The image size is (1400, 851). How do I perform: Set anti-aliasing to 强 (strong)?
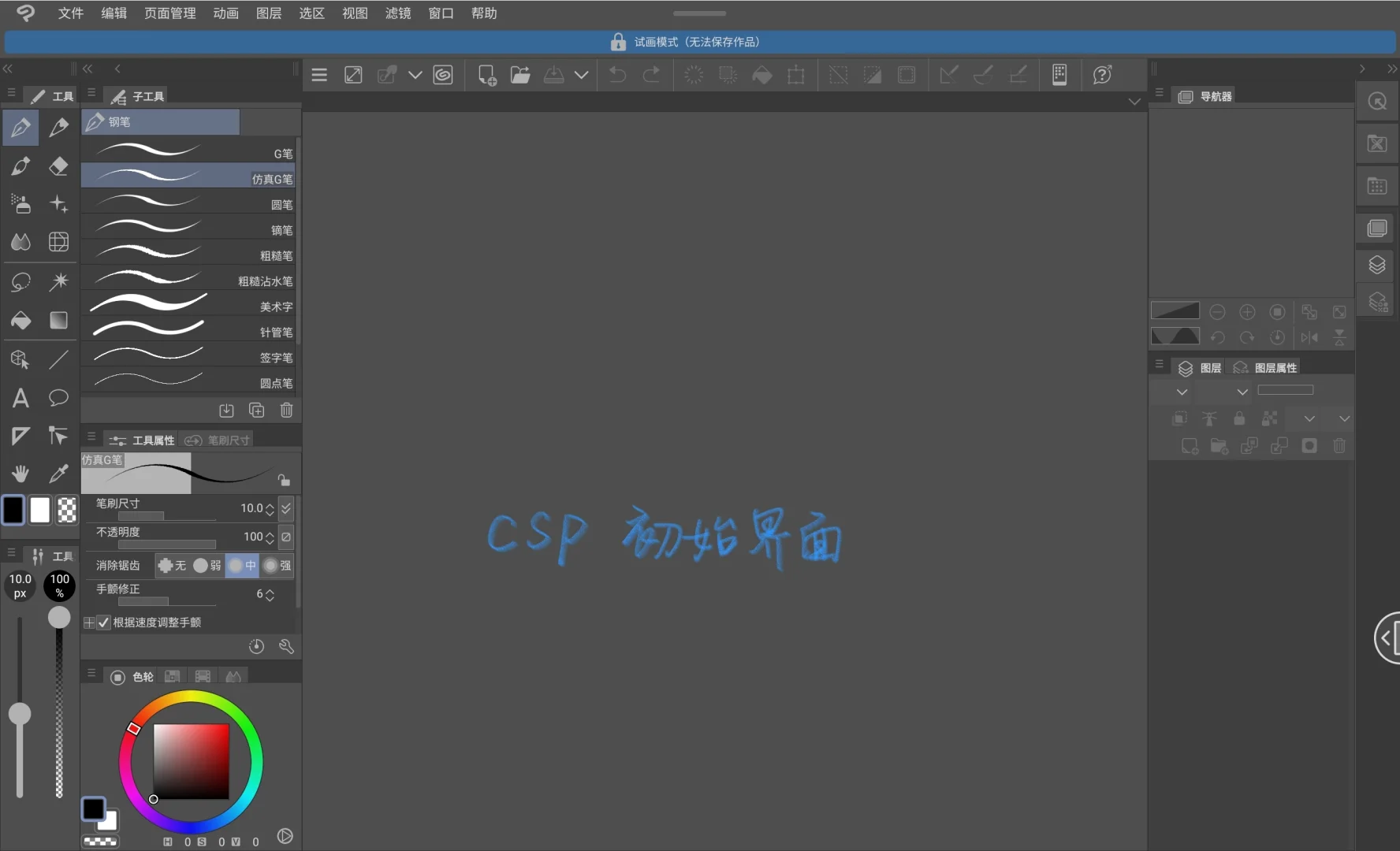pyautogui.click(x=277, y=565)
